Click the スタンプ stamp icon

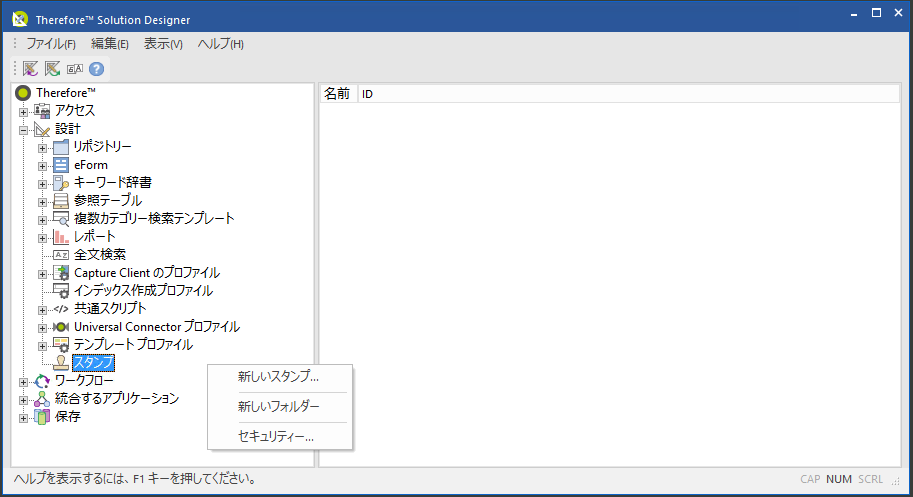tap(61, 363)
